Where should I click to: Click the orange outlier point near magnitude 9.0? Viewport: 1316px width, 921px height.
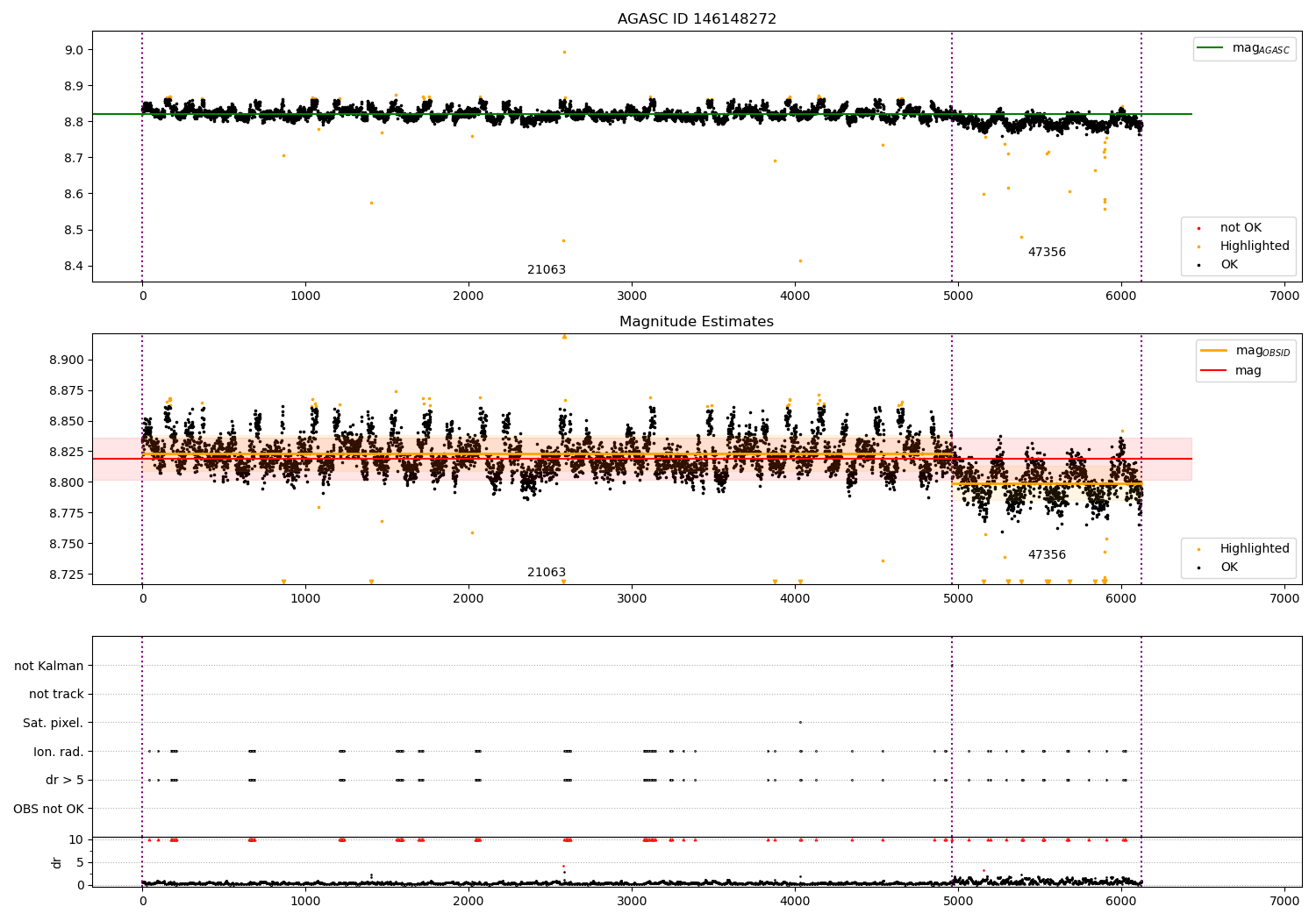tap(564, 52)
